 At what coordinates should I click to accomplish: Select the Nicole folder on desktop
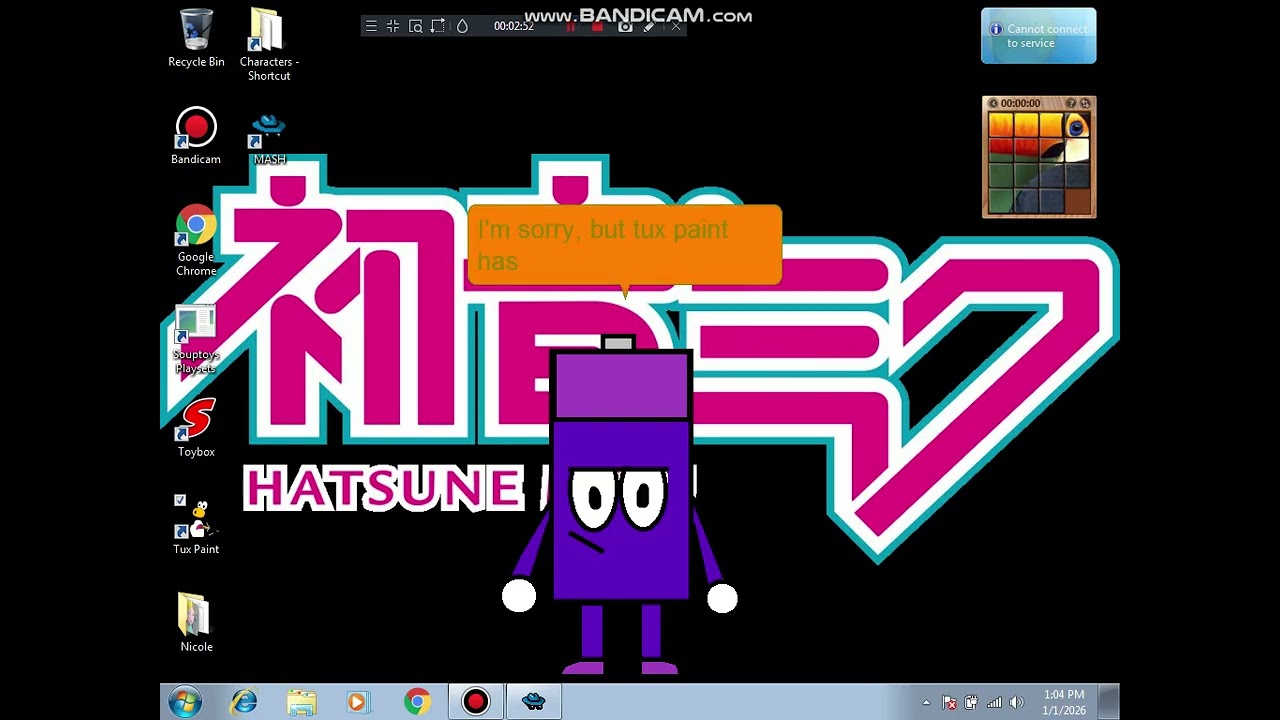[x=196, y=622]
